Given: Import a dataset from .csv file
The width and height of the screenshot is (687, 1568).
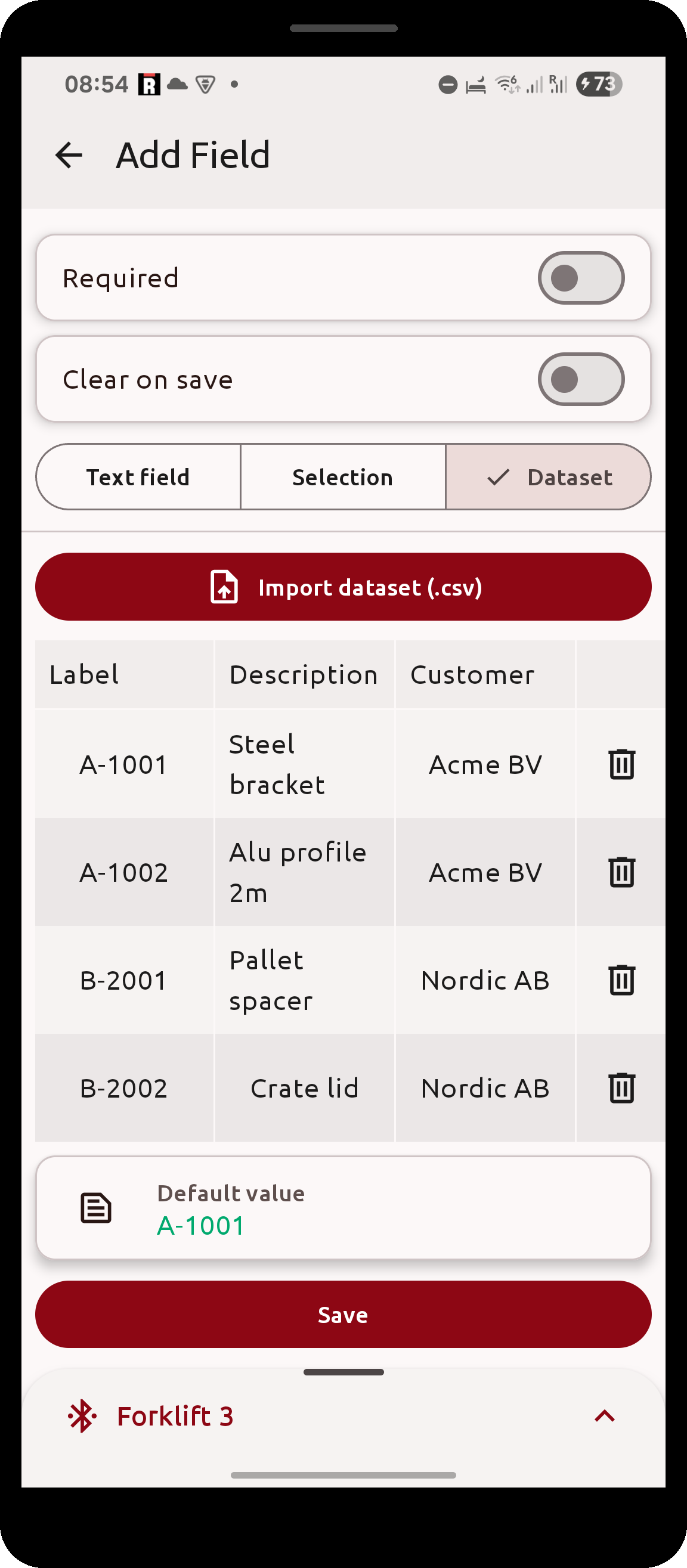Looking at the screenshot, I should pyautogui.click(x=343, y=587).
